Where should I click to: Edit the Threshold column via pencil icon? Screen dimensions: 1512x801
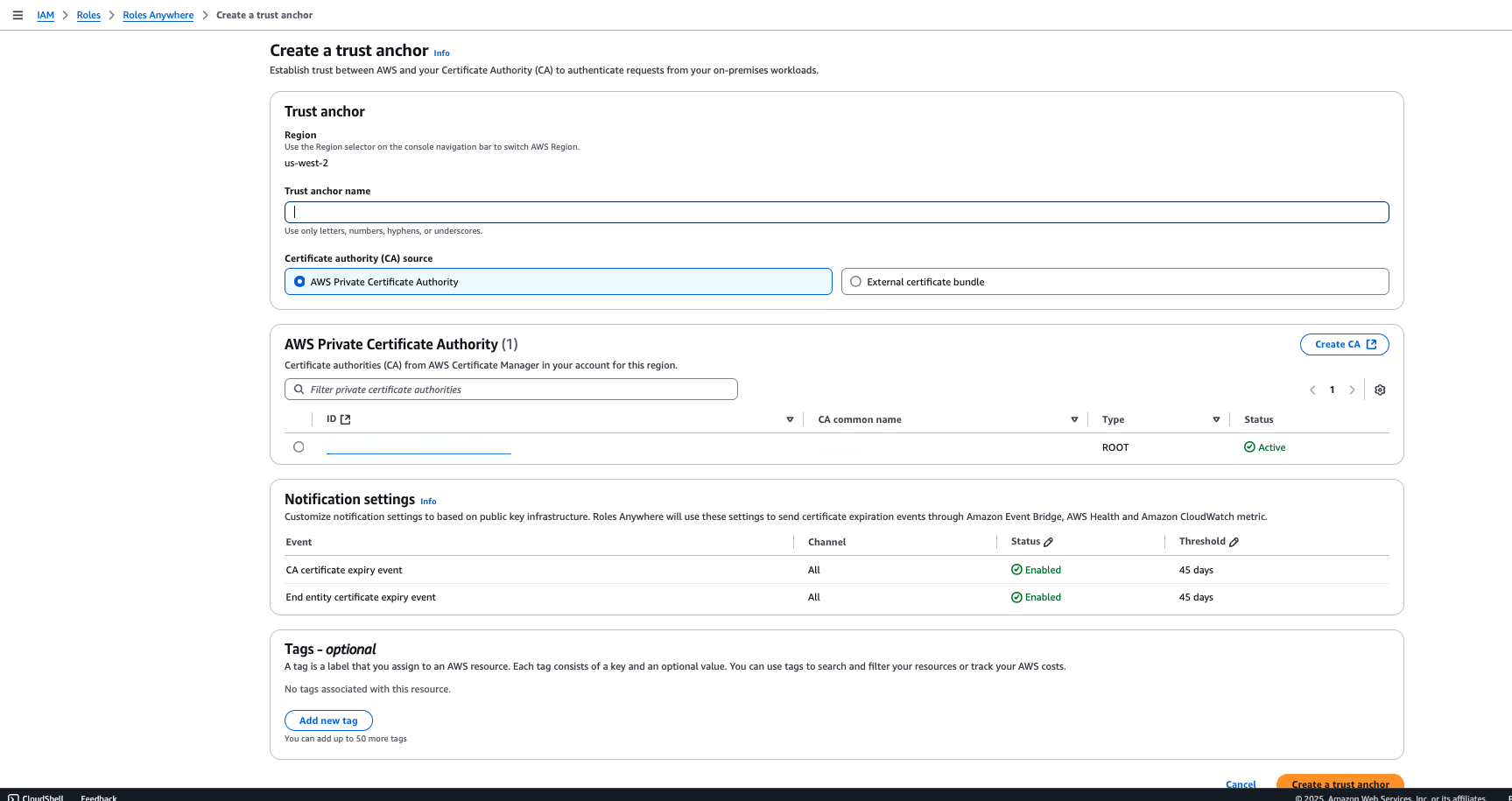click(1233, 541)
